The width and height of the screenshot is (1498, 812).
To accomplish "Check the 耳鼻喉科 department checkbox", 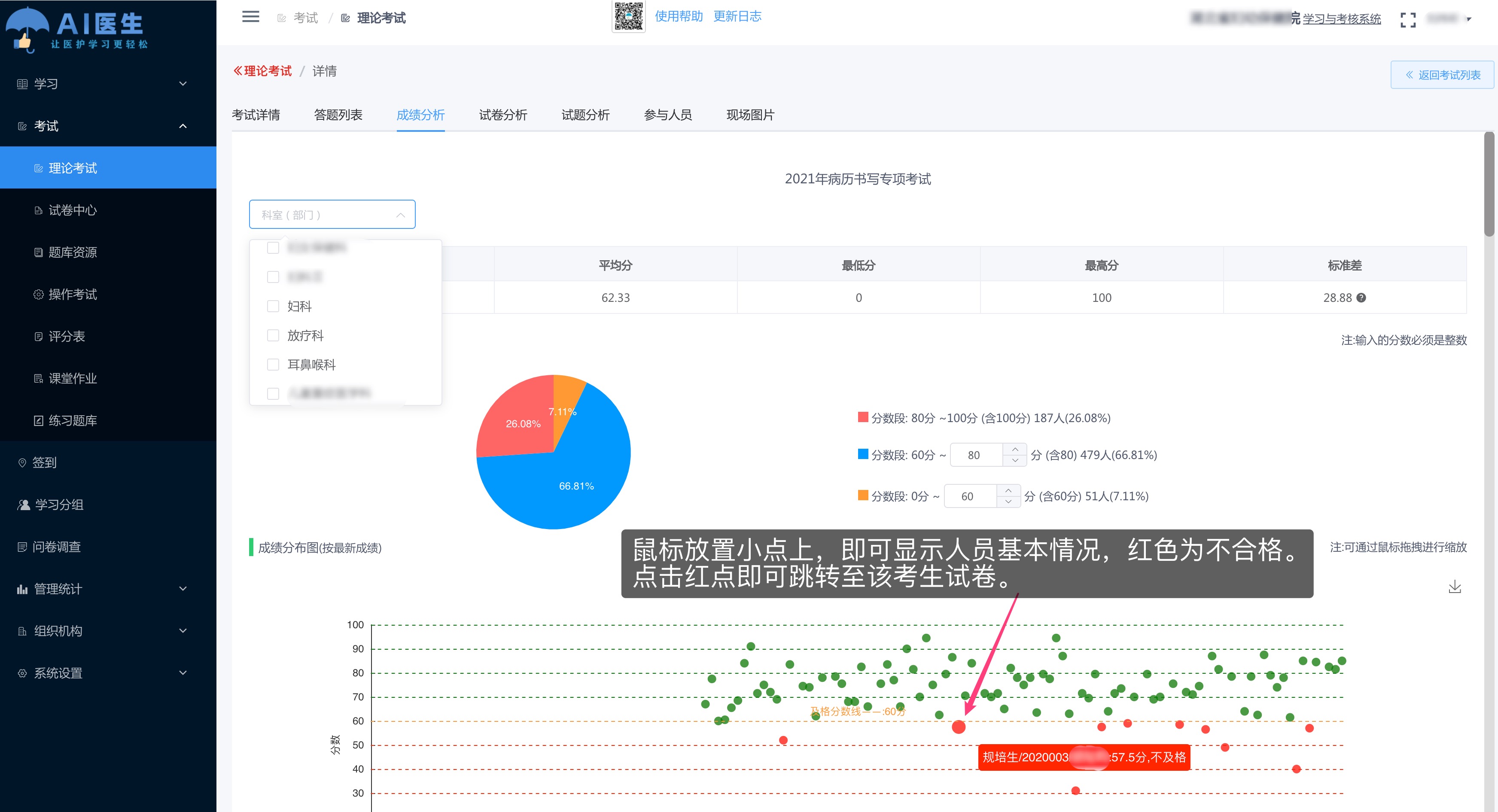I will pos(273,365).
